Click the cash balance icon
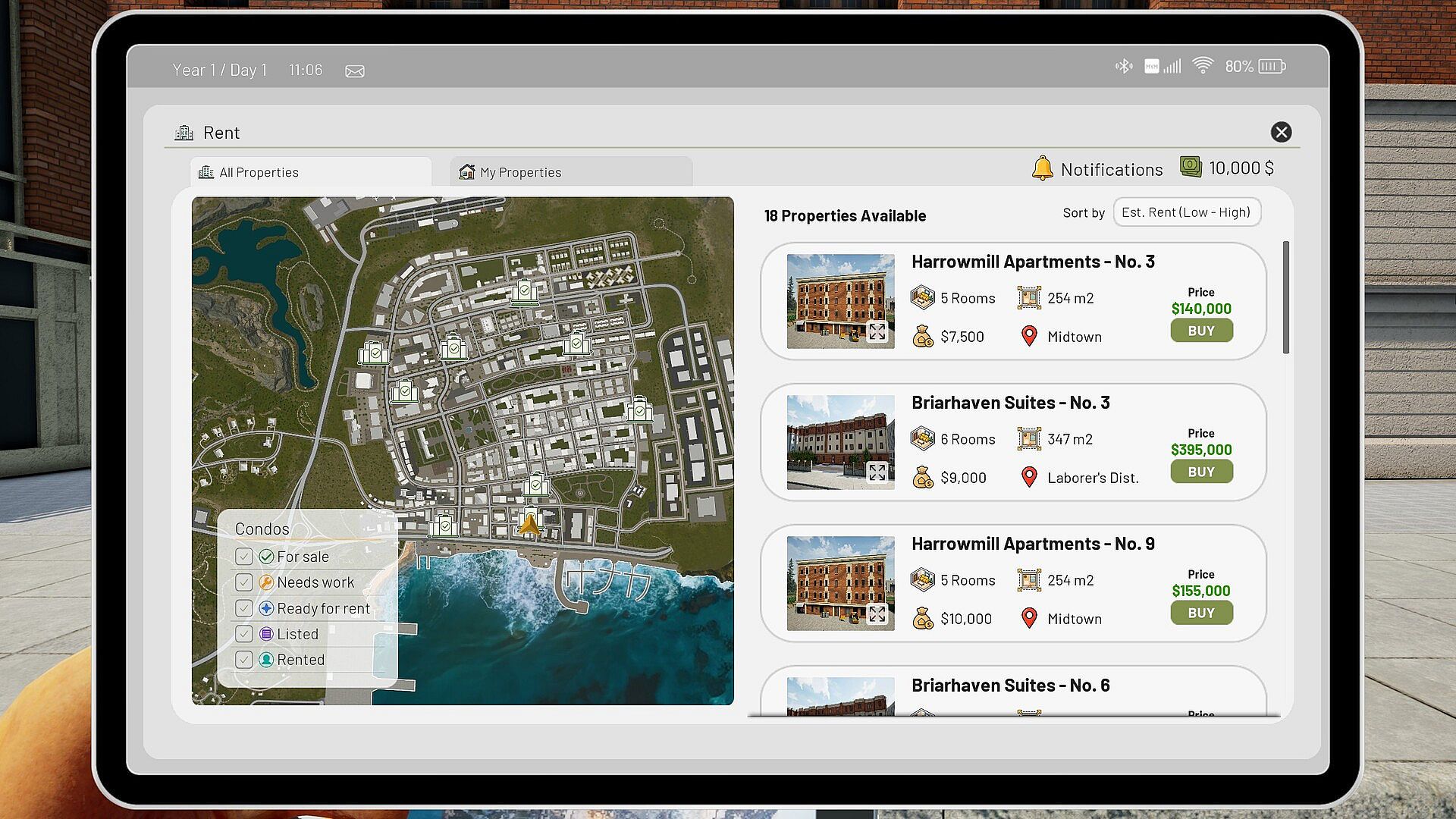The width and height of the screenshot is (1456, 819). click(x=1191, y=167)
